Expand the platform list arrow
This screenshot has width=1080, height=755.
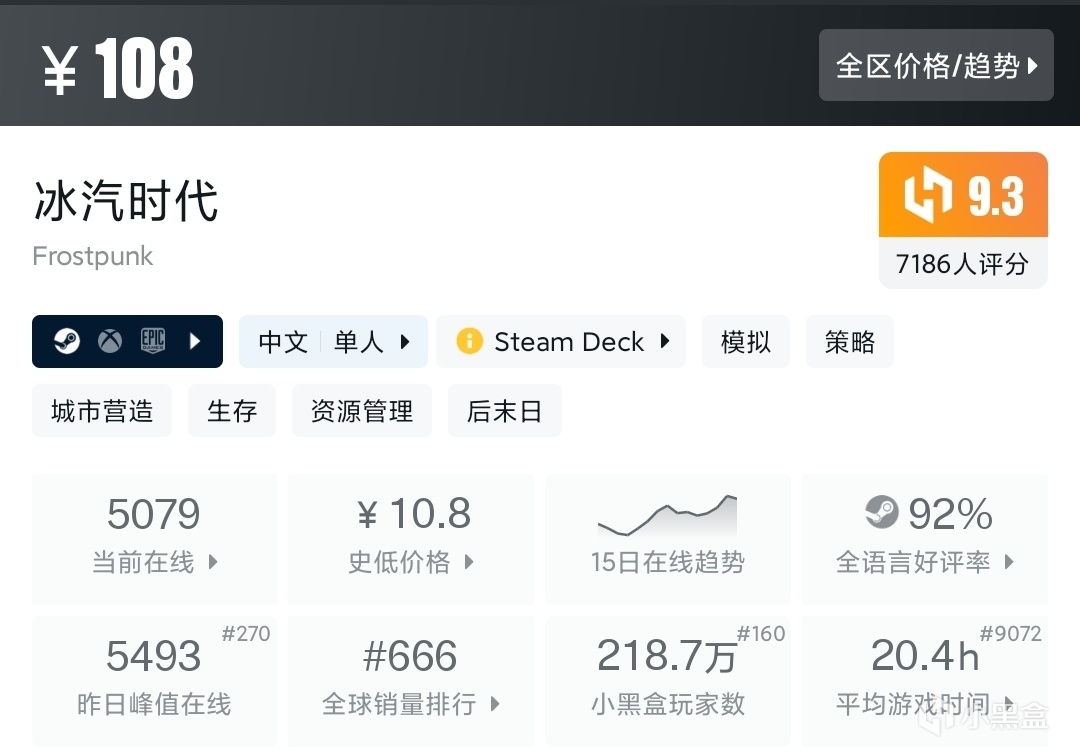195,342
